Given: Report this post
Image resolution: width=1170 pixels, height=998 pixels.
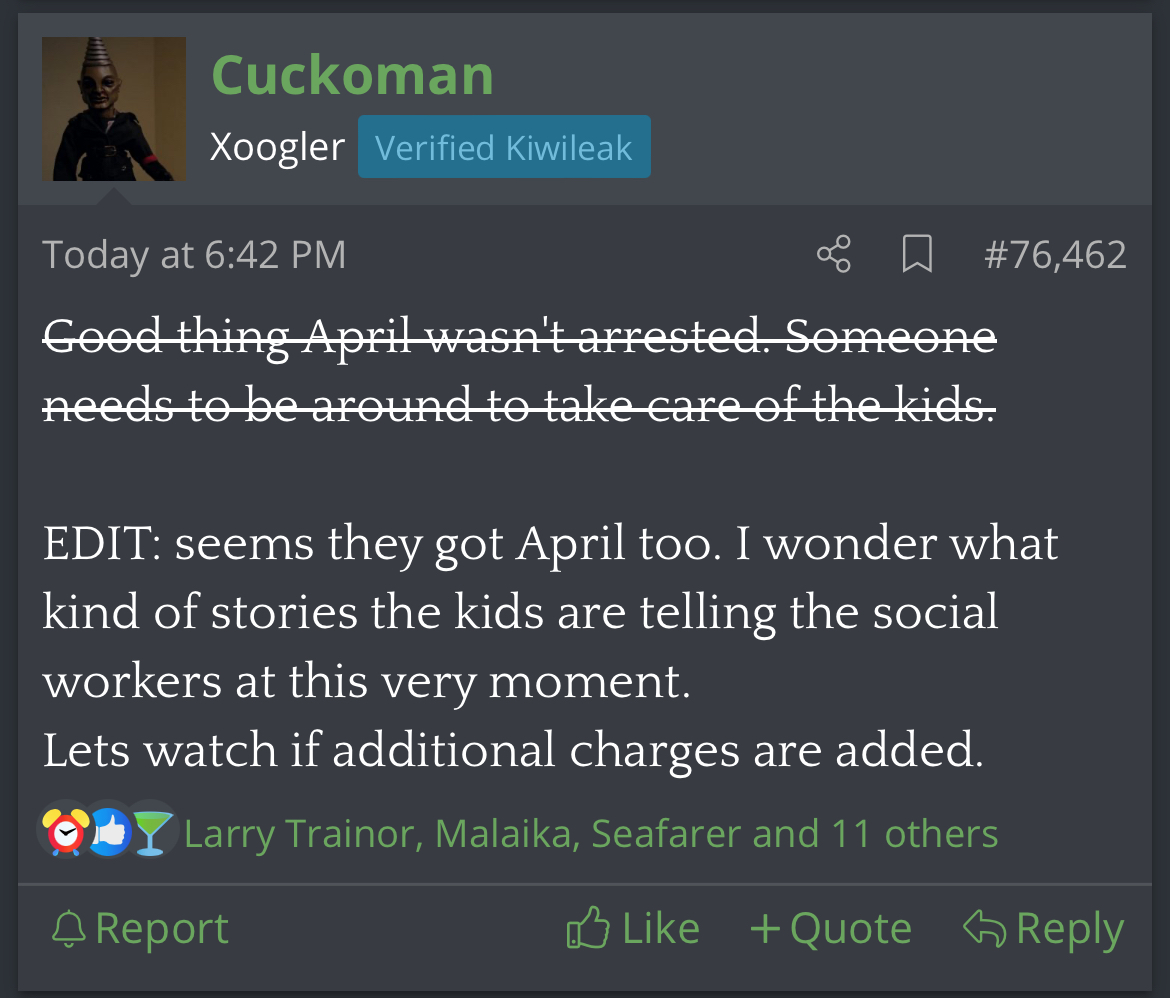Looking at the screenshot, I should click(x=140, y=929).
